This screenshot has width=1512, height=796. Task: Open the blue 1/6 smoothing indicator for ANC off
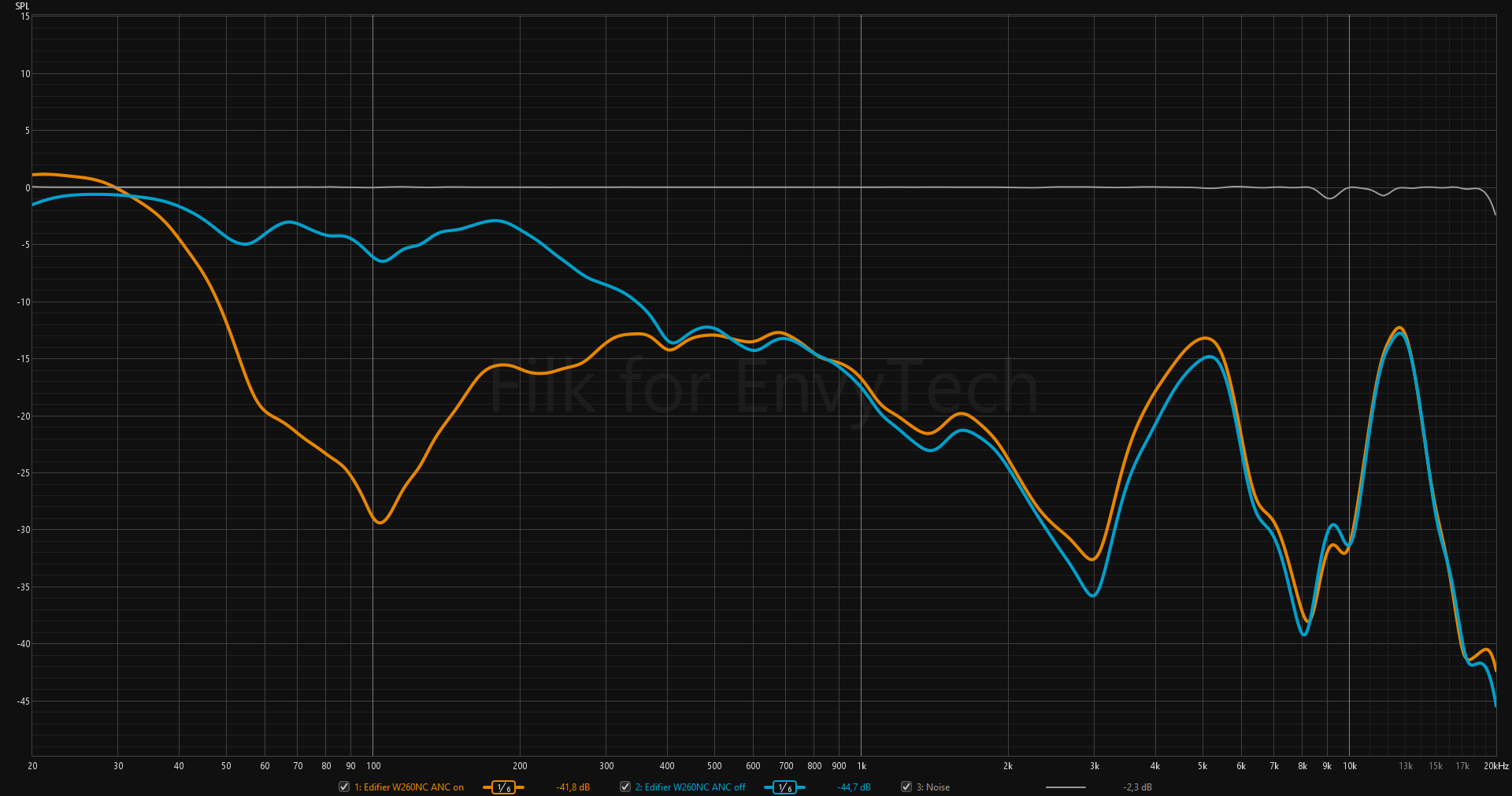coord(784,787)
